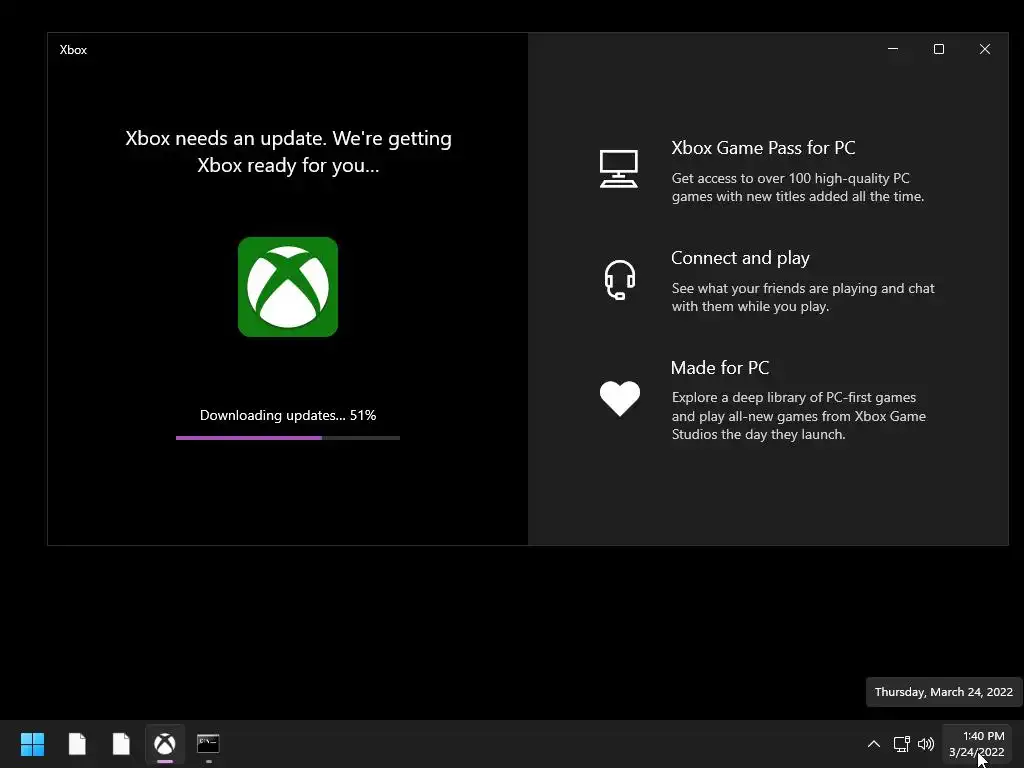The height and width of the screenshot is (768, 1024).
Task: Click the 'Get access to over 100' description
Action: click(798, 187)
